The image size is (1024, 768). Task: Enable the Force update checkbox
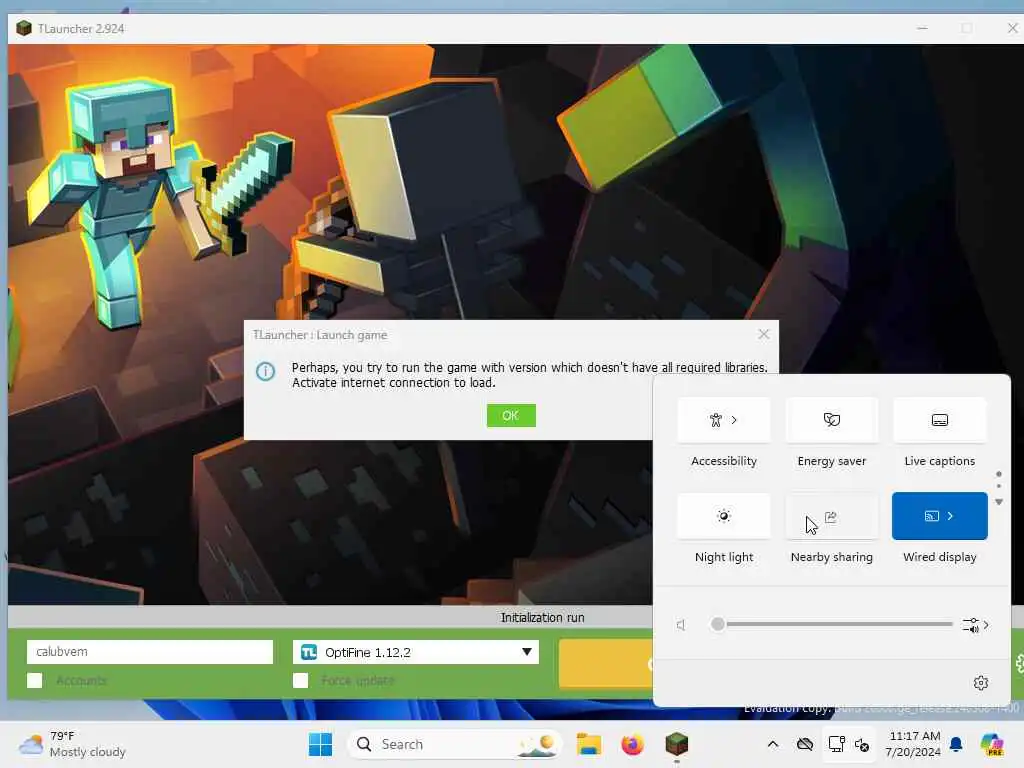[300, 680]
